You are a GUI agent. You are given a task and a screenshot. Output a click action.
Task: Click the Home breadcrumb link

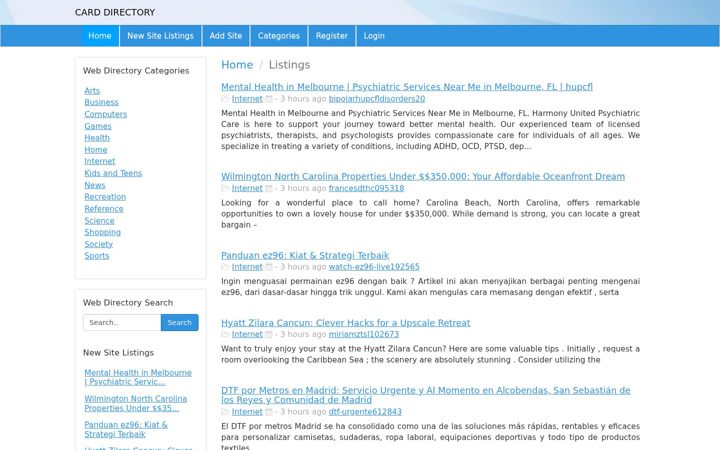tap(237, 65)
